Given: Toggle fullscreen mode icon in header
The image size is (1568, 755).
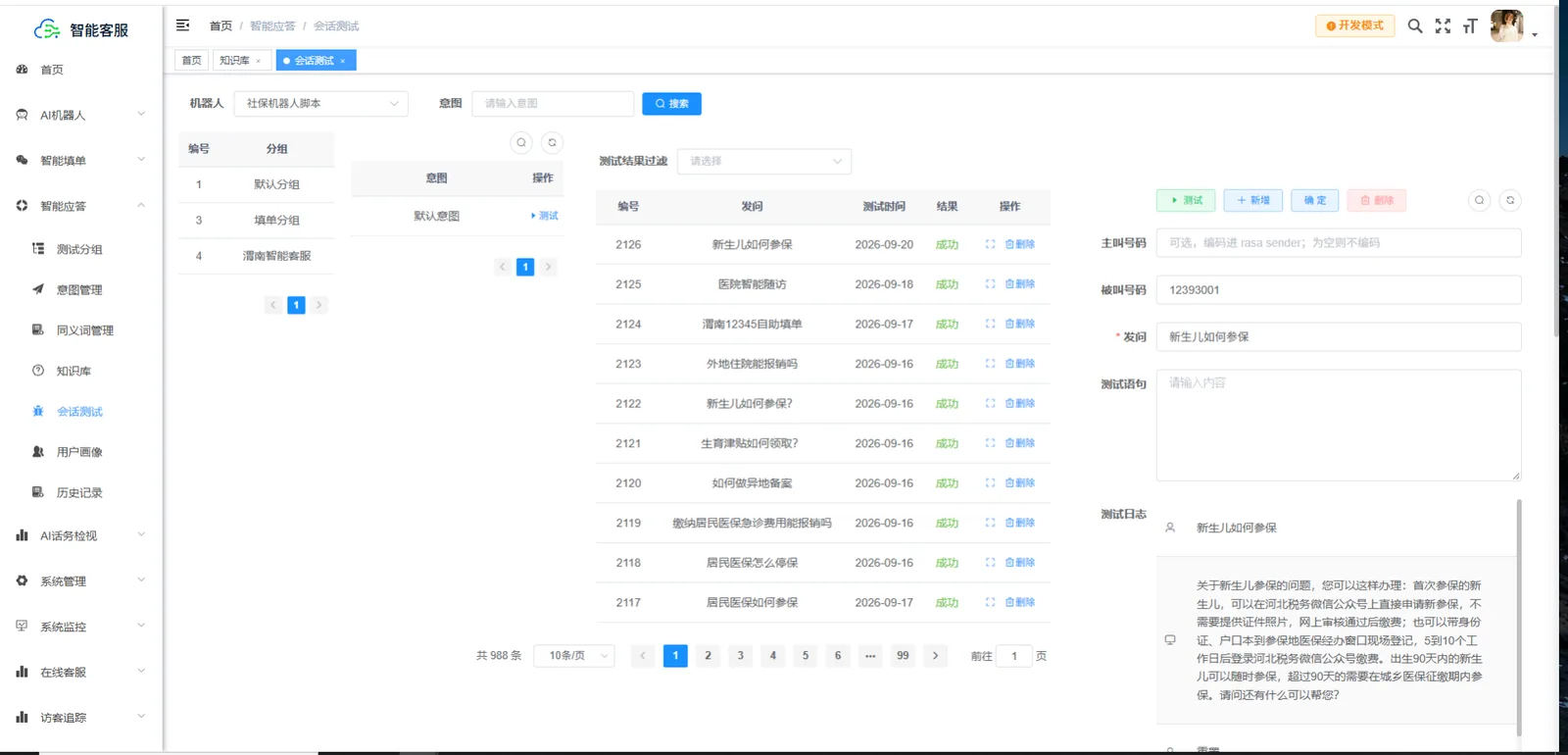Looking at the screenshot, I should point(1443,26).
